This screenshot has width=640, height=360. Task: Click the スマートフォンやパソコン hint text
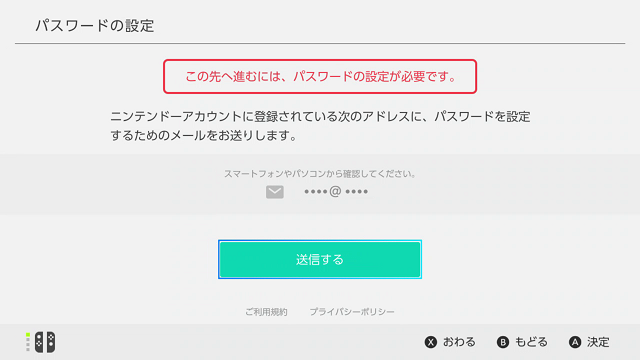(x=320, y=174)
